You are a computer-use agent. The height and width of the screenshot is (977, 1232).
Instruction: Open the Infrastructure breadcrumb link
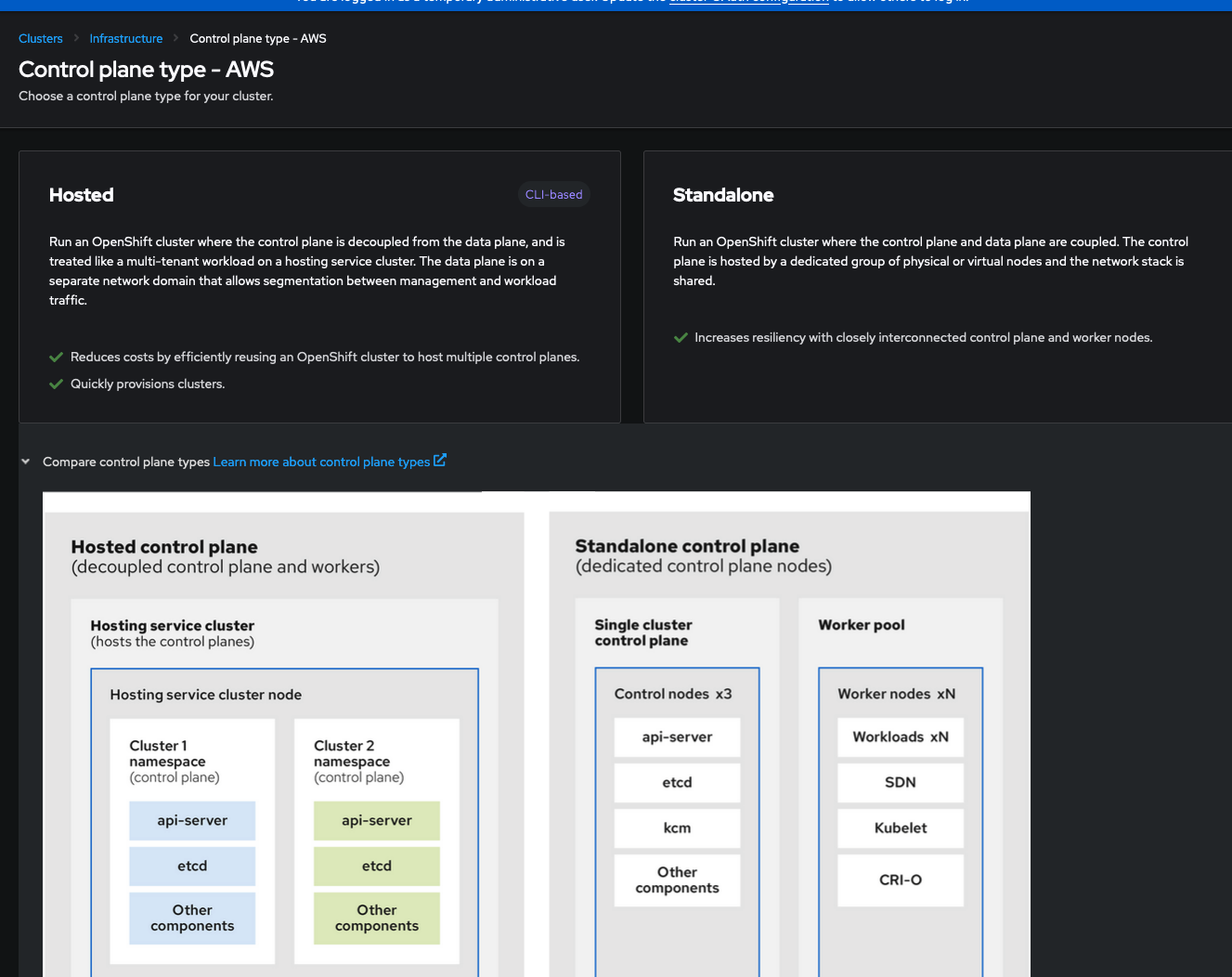(x=126, y=39)
